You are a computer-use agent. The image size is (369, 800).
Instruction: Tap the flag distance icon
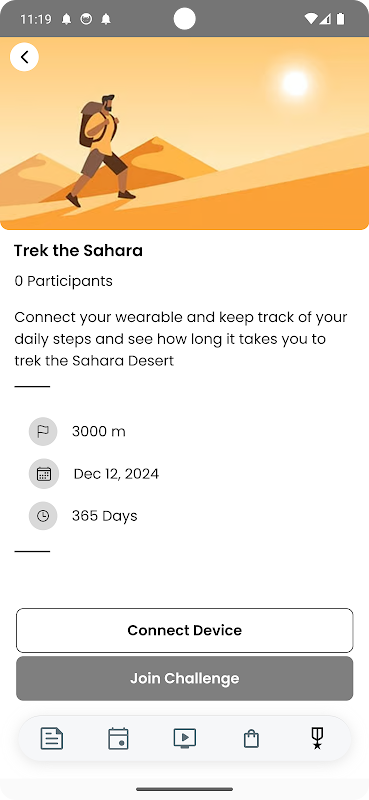[x=43, y=432]
